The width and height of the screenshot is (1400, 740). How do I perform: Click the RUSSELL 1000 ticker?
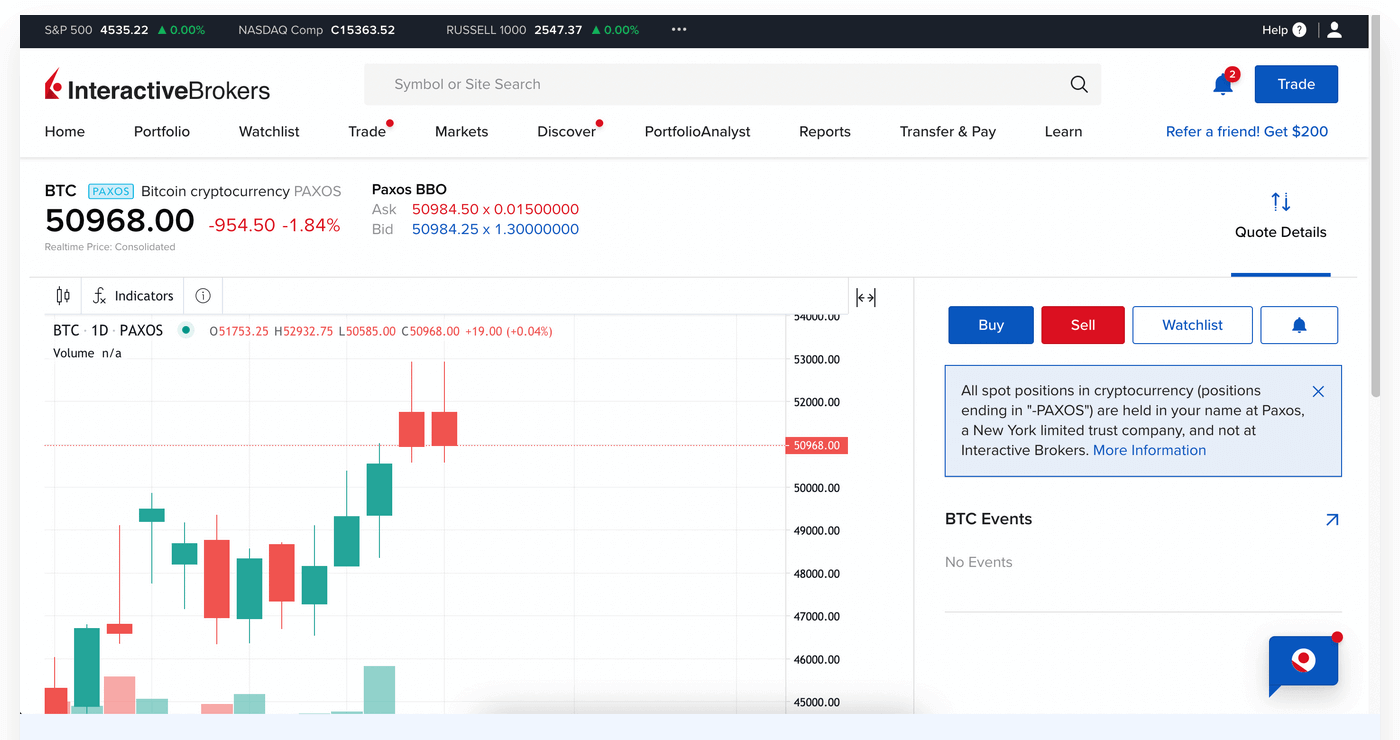[x=543, y=30]
